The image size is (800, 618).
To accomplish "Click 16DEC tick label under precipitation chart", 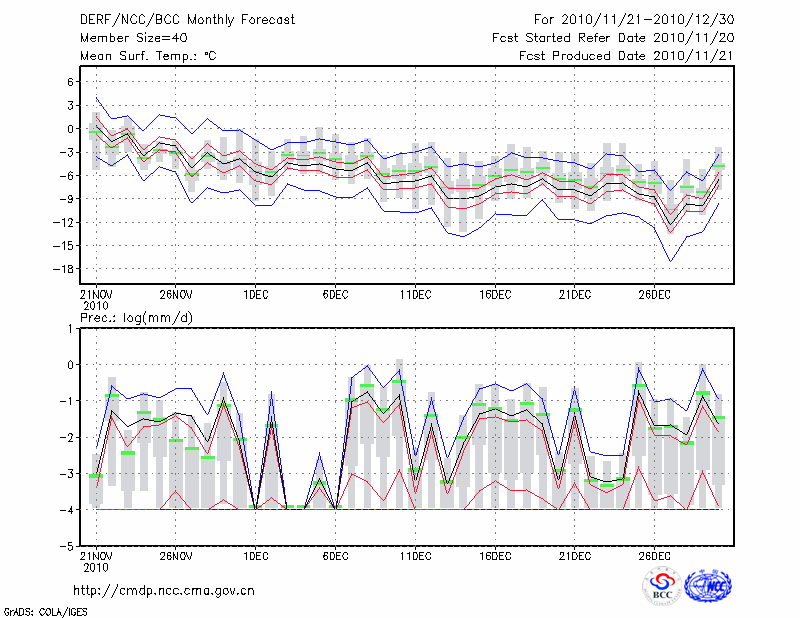I will pos(495,555).
